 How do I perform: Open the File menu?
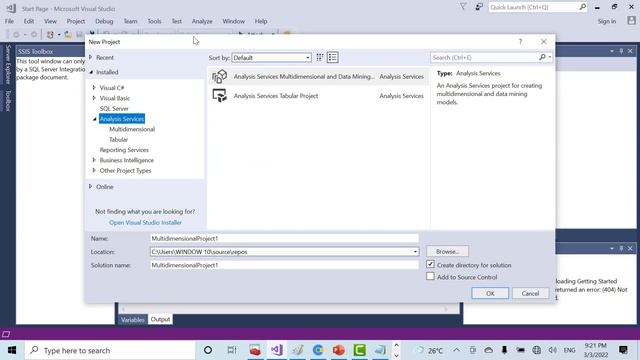point(9,21)
